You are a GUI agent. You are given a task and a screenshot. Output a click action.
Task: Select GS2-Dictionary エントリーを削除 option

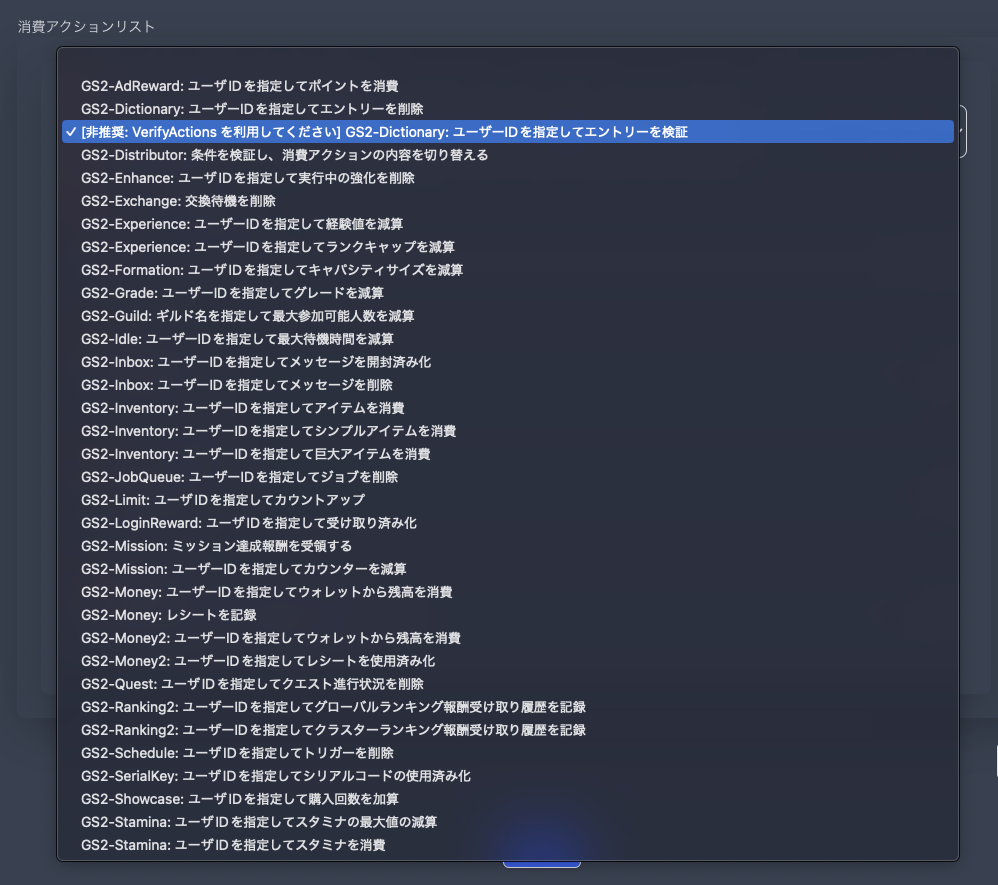pyautogui.click(x=507, y=109)
